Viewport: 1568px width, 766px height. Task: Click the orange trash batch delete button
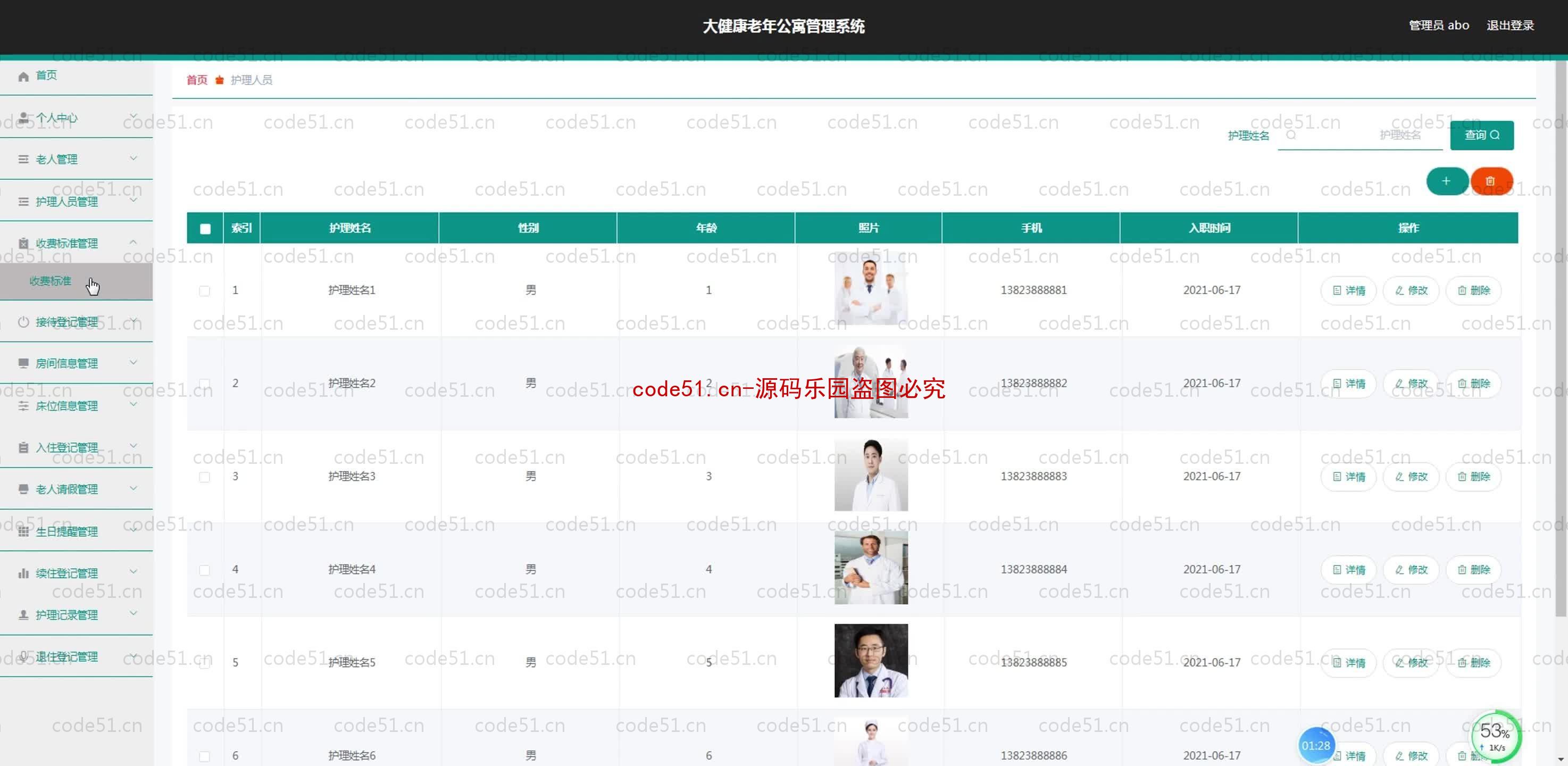pyautogui.click(x=1491, y=181)
